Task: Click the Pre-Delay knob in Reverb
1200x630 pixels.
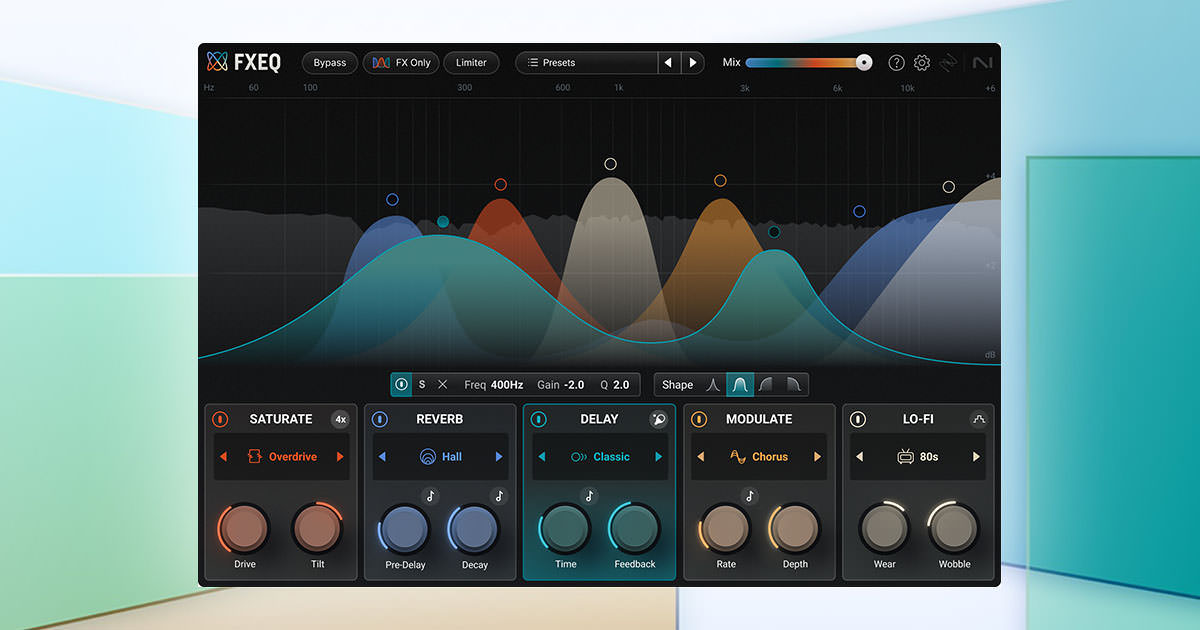Action: point(405,529)
